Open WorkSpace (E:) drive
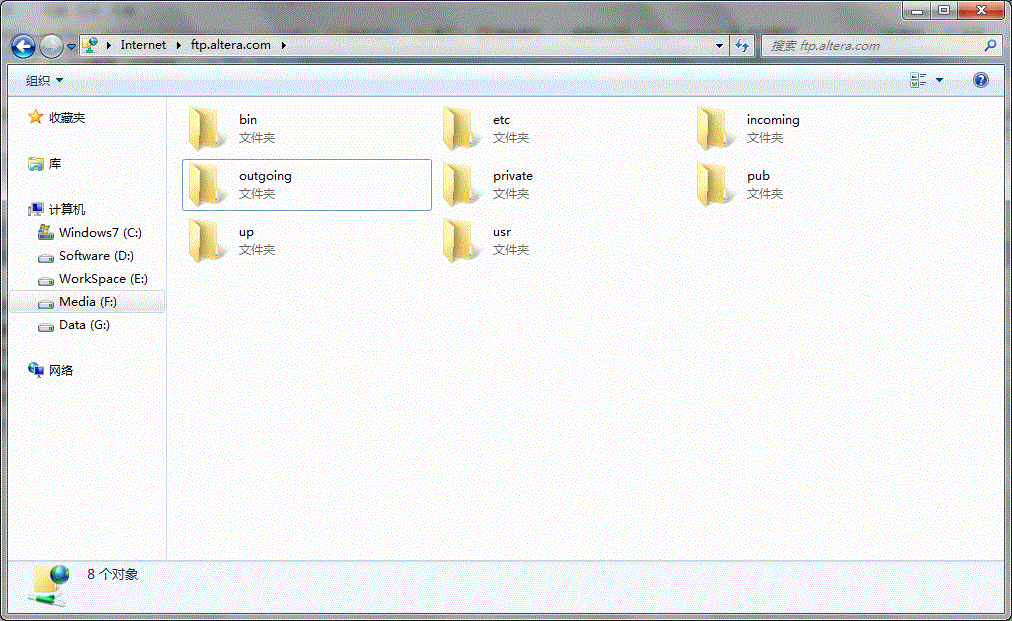This screenshot has width=1012, height=621. point(103,279)
